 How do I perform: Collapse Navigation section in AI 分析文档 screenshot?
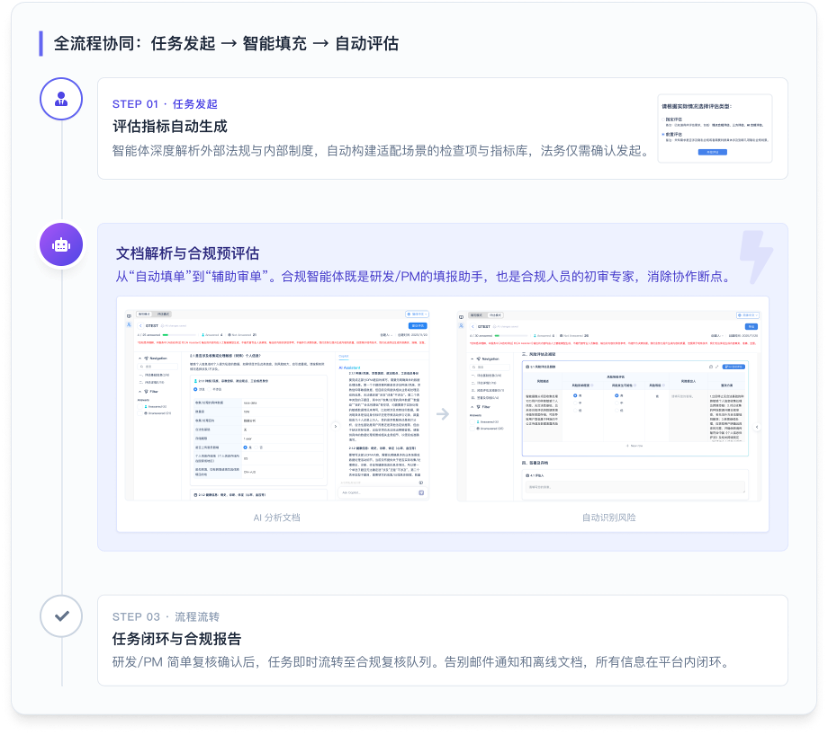pos(139,358)
